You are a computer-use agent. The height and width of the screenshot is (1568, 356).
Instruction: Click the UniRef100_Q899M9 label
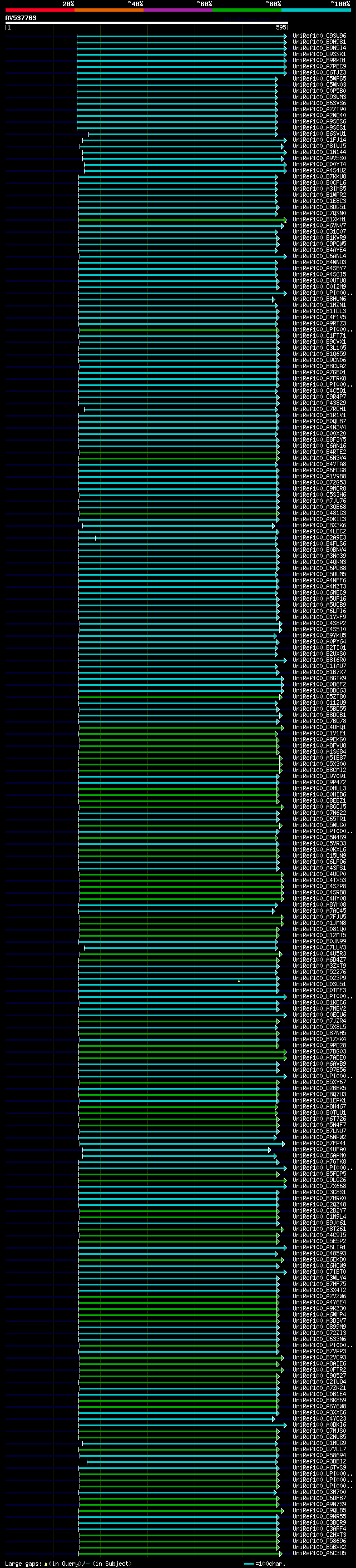point(319,1327)
